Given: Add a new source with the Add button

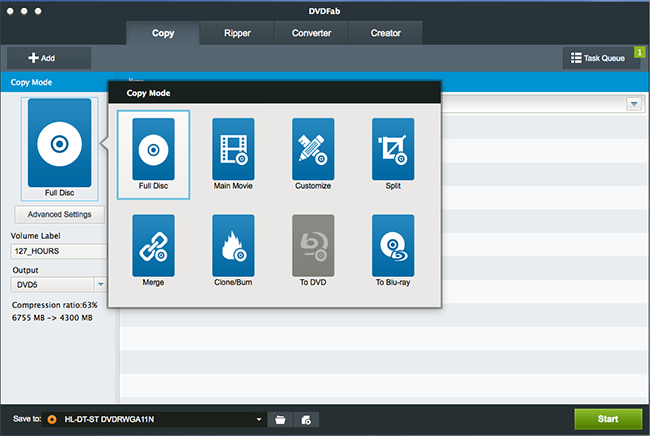Looking at the screenshot, I should pyautogui.click(x=49, y=58).
